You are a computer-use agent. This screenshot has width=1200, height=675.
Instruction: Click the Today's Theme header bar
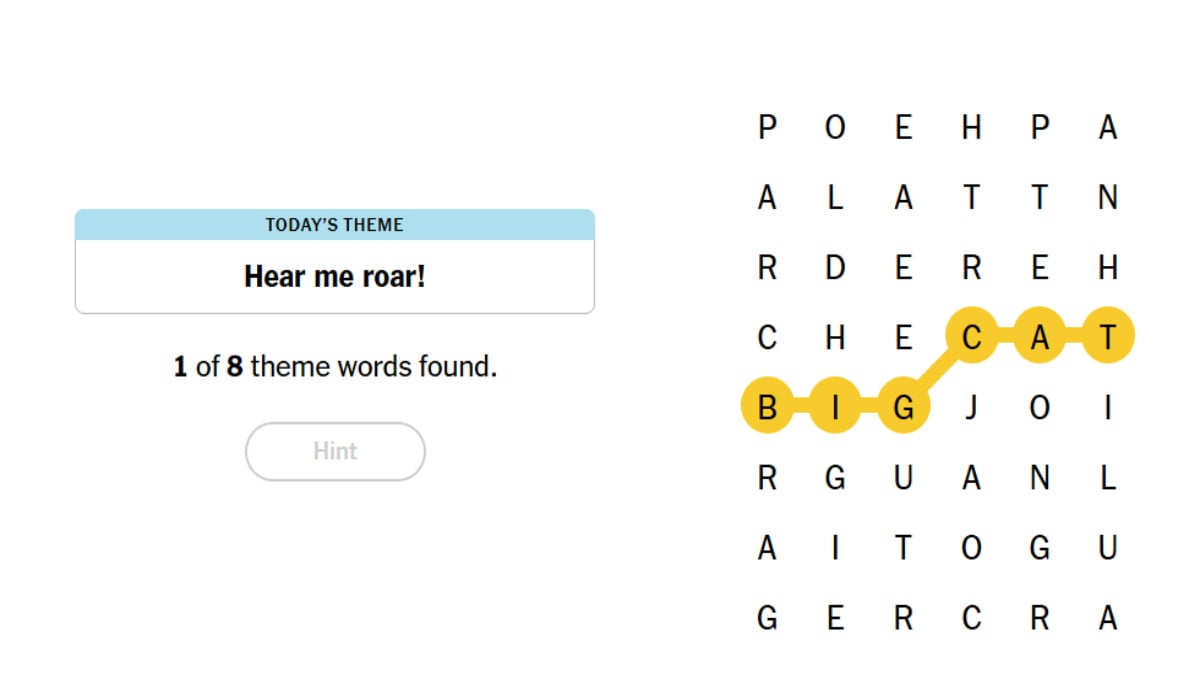335,225
